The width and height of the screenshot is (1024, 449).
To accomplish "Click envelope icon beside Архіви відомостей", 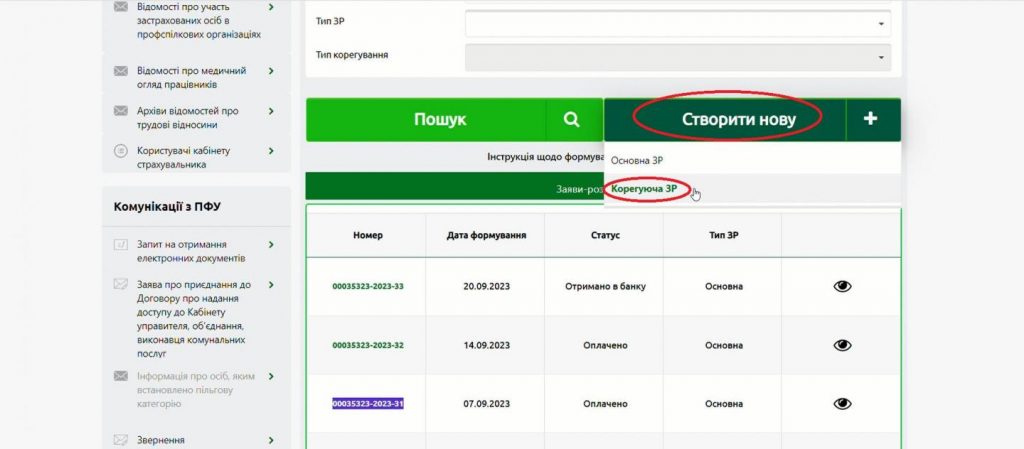I will (x=121, y=111).
